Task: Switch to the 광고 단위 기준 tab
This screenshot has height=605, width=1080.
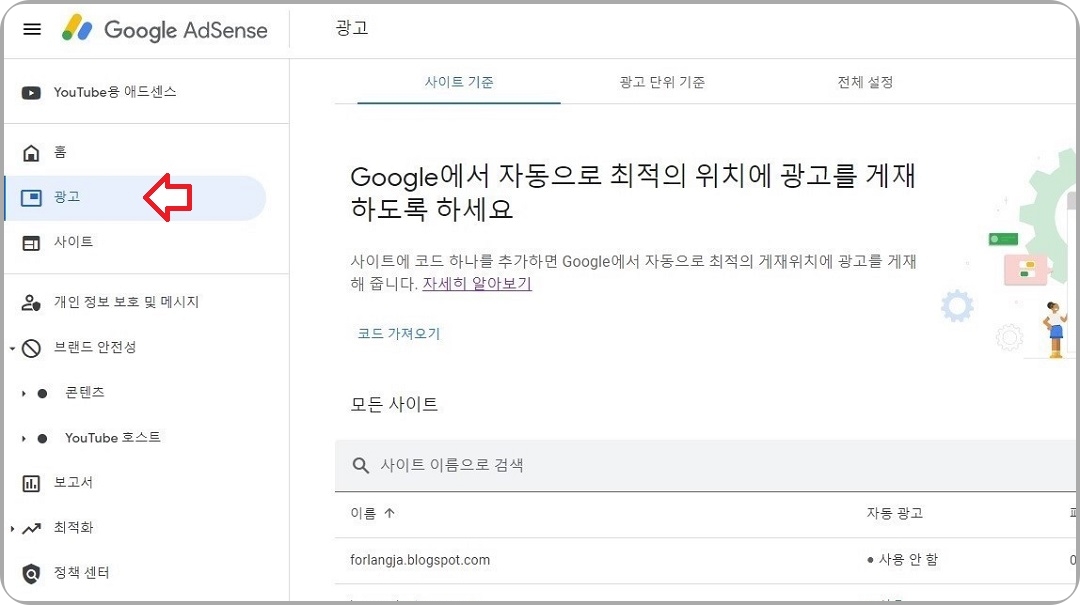Action: pyautogui.click(x=662, y=84)
